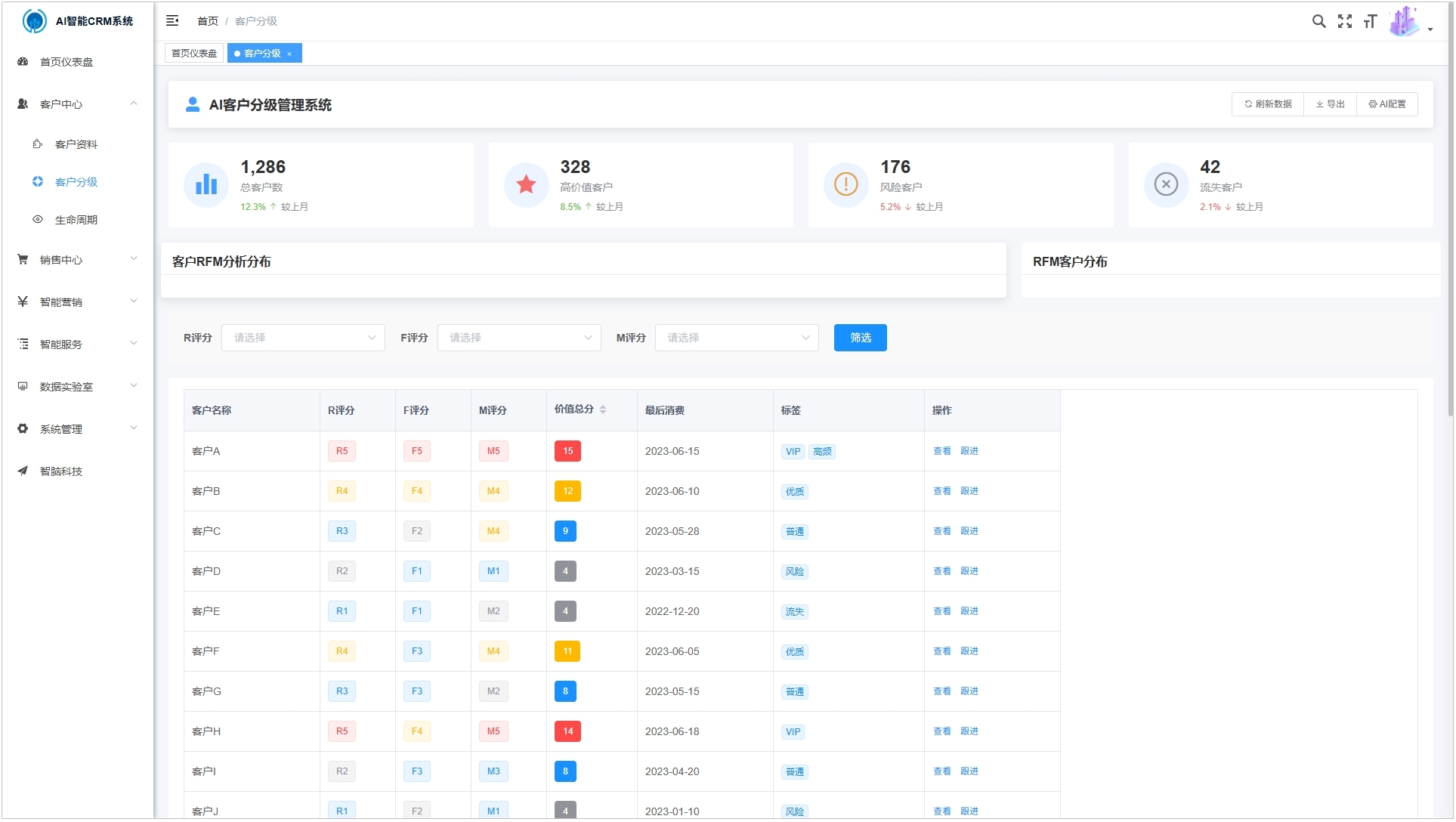Click the font size icon in the top bar
The height and width of the screenshot is (822, 1456).
tap(1370, 21)
